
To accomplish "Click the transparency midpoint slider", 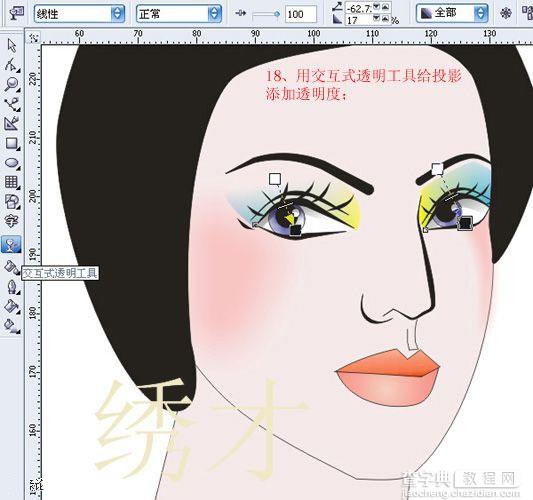I will pyautogui.click(x=266, y=14).
